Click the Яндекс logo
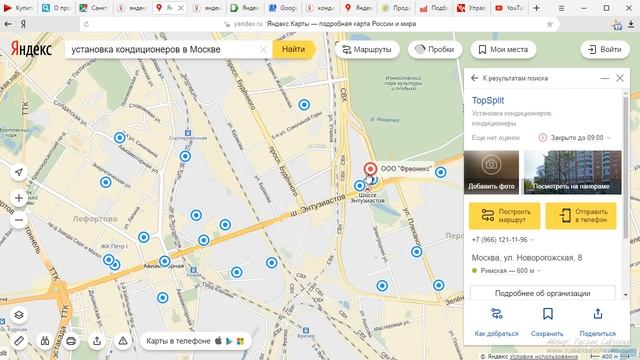Screen dimensions: 640x360 click(x=31, y=49)
